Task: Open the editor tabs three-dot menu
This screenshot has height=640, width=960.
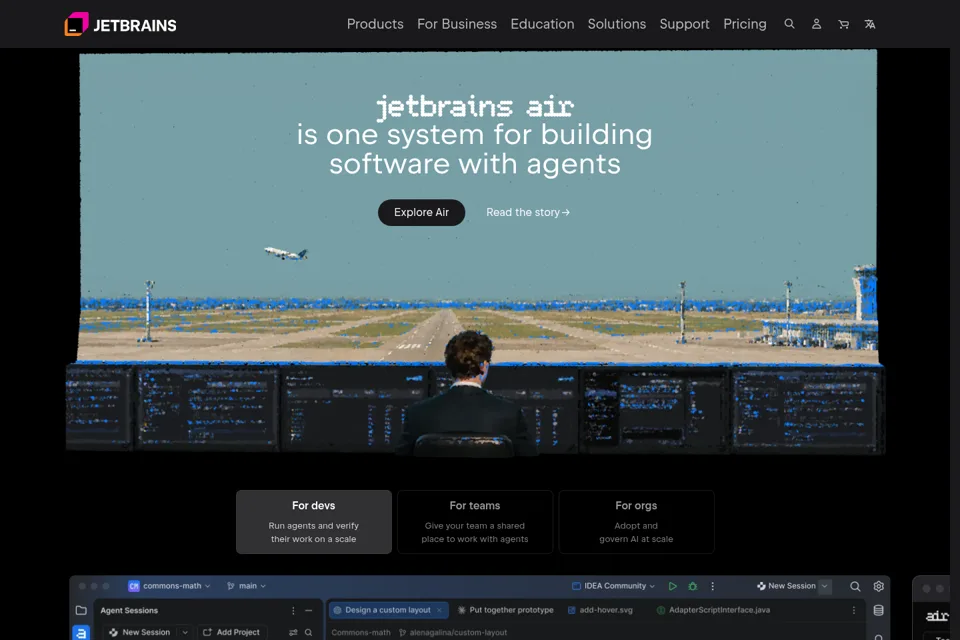Action: pos(853,610)
